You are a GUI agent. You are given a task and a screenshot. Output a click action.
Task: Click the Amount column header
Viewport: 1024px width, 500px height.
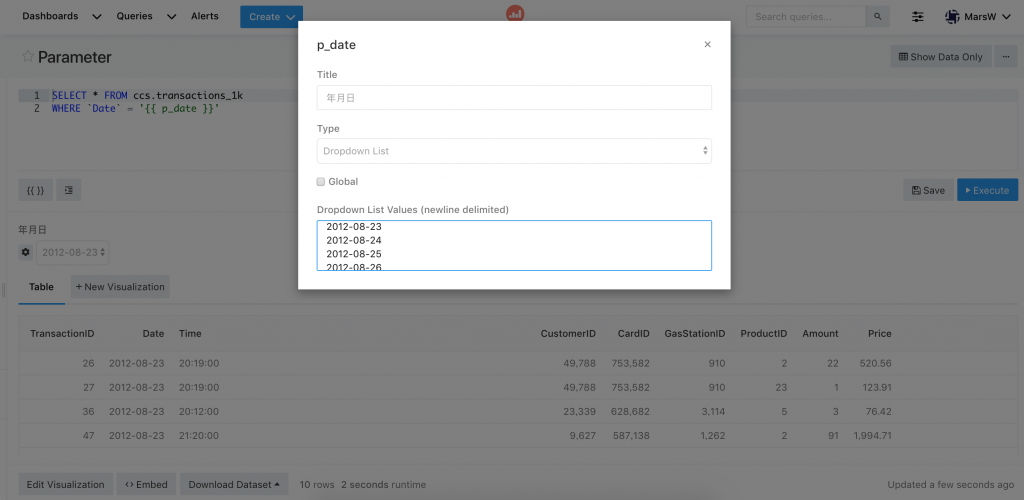820,334
